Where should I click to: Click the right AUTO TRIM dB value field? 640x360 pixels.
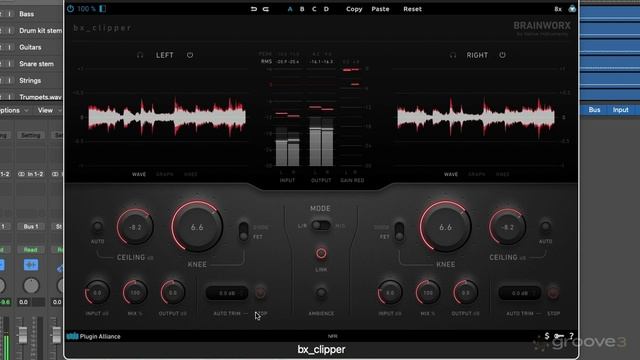(x=520, y=293)
